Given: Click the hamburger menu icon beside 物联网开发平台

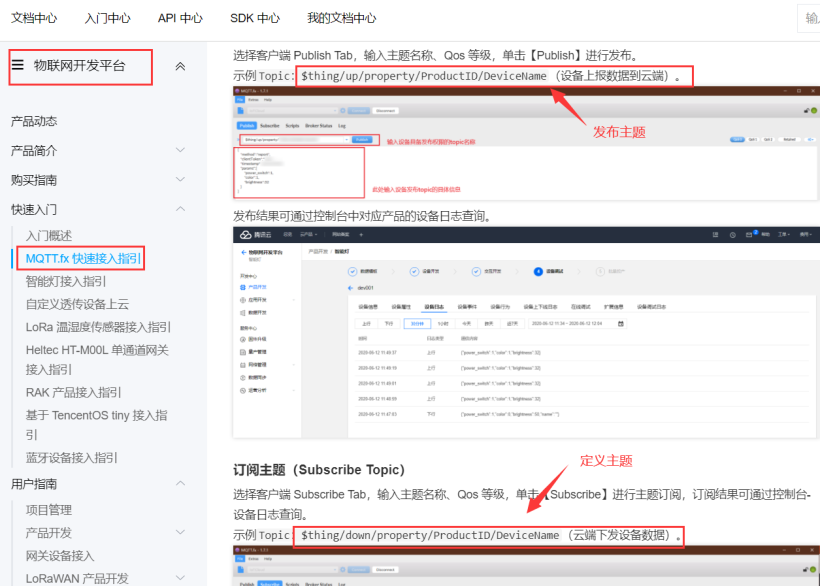Looking at the screenshot, I should [18, 66].
